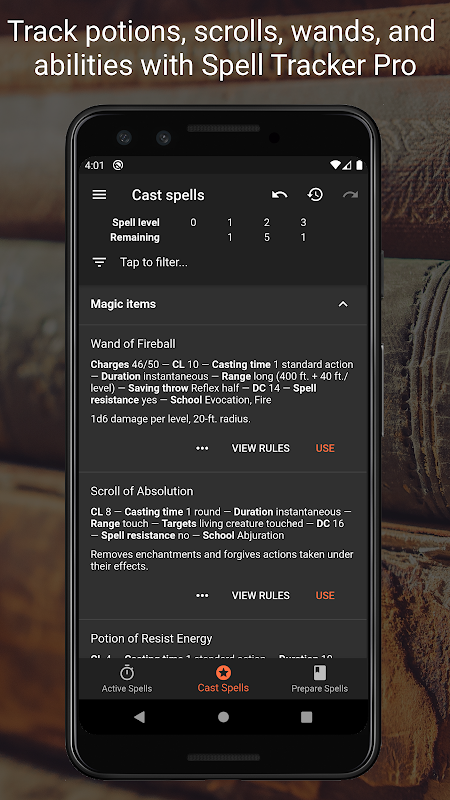Tap the Android back navigation button
450x800 pixels.
click(139, 717)
